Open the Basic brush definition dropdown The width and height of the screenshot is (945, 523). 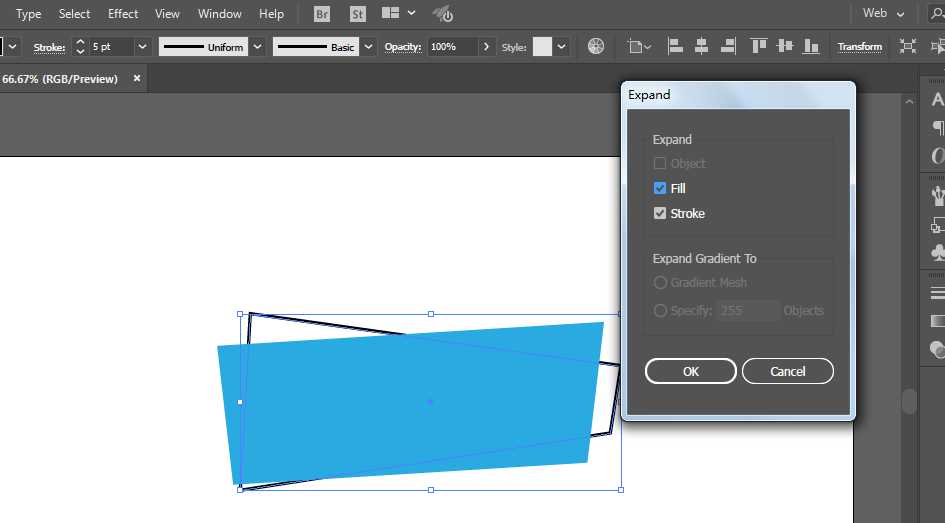[368, 47]
